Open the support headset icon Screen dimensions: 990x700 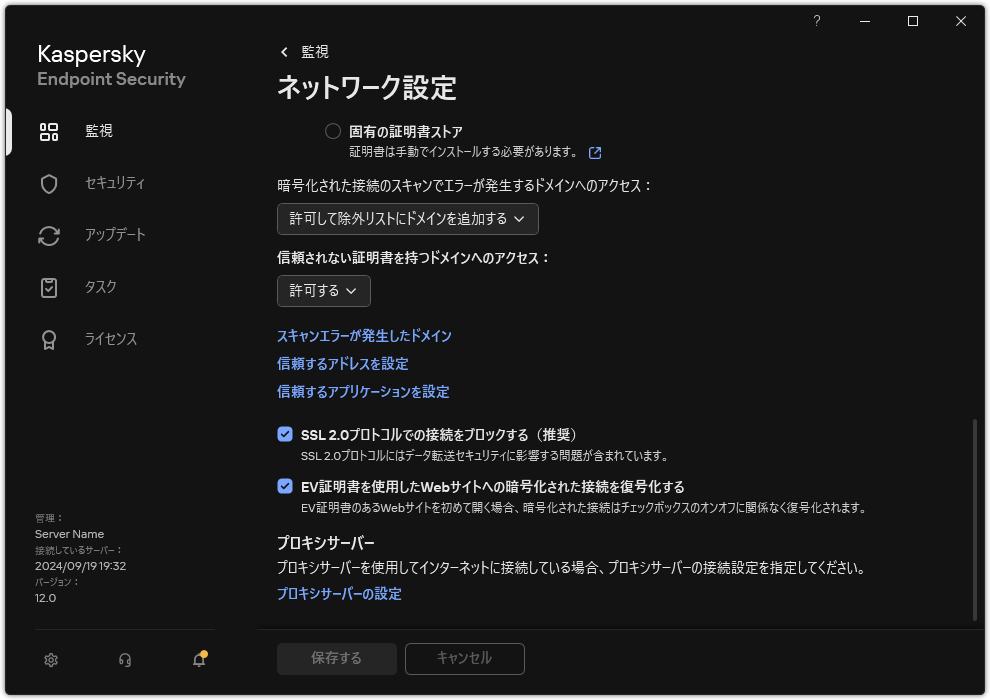tap(124, 660)
